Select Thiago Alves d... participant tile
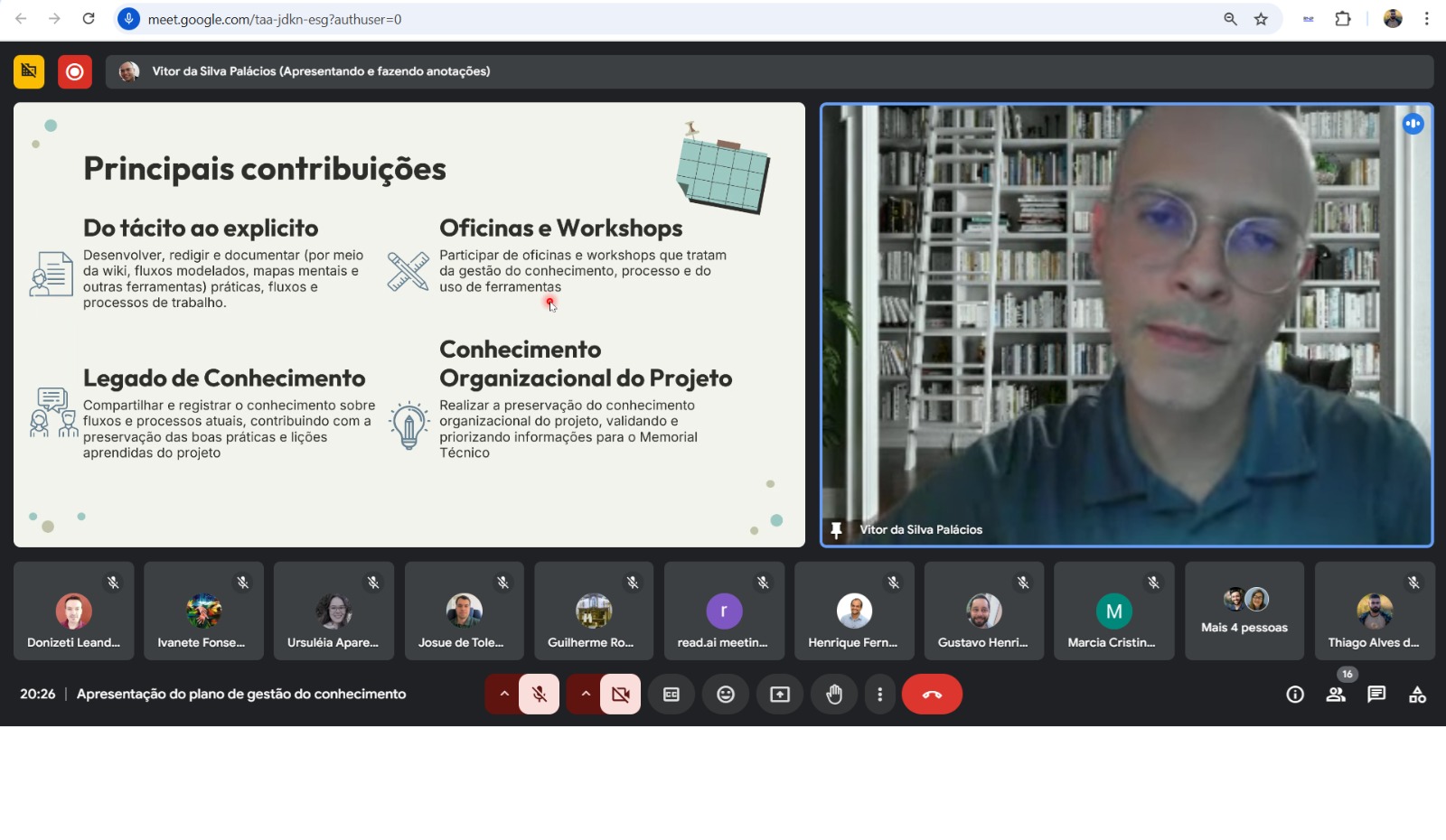This screenshot has width=1446, height=840. pyautogui.click(x=1375, y=611)
